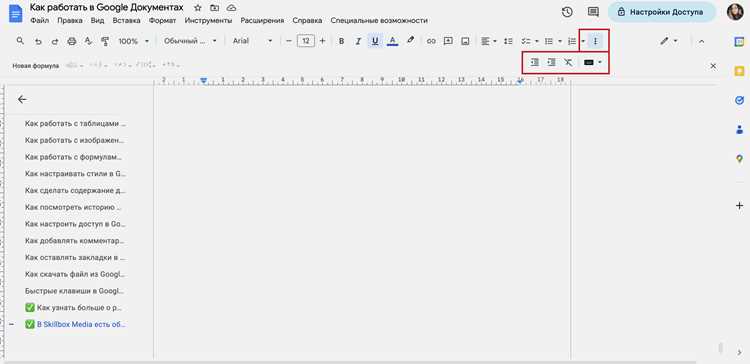Open the comments history
The height and width of the screenshot is (364, 750).
coord(593,12)
